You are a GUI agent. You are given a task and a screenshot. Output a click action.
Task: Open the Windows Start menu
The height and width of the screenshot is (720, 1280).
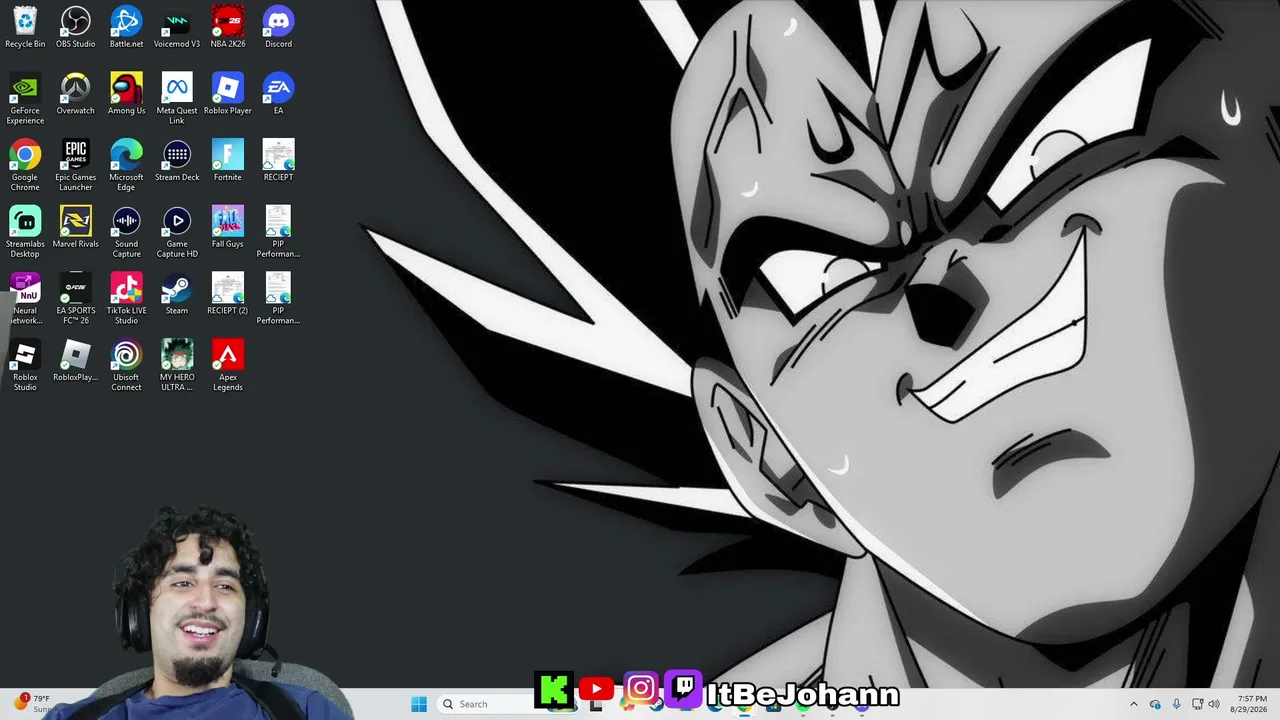419,704
